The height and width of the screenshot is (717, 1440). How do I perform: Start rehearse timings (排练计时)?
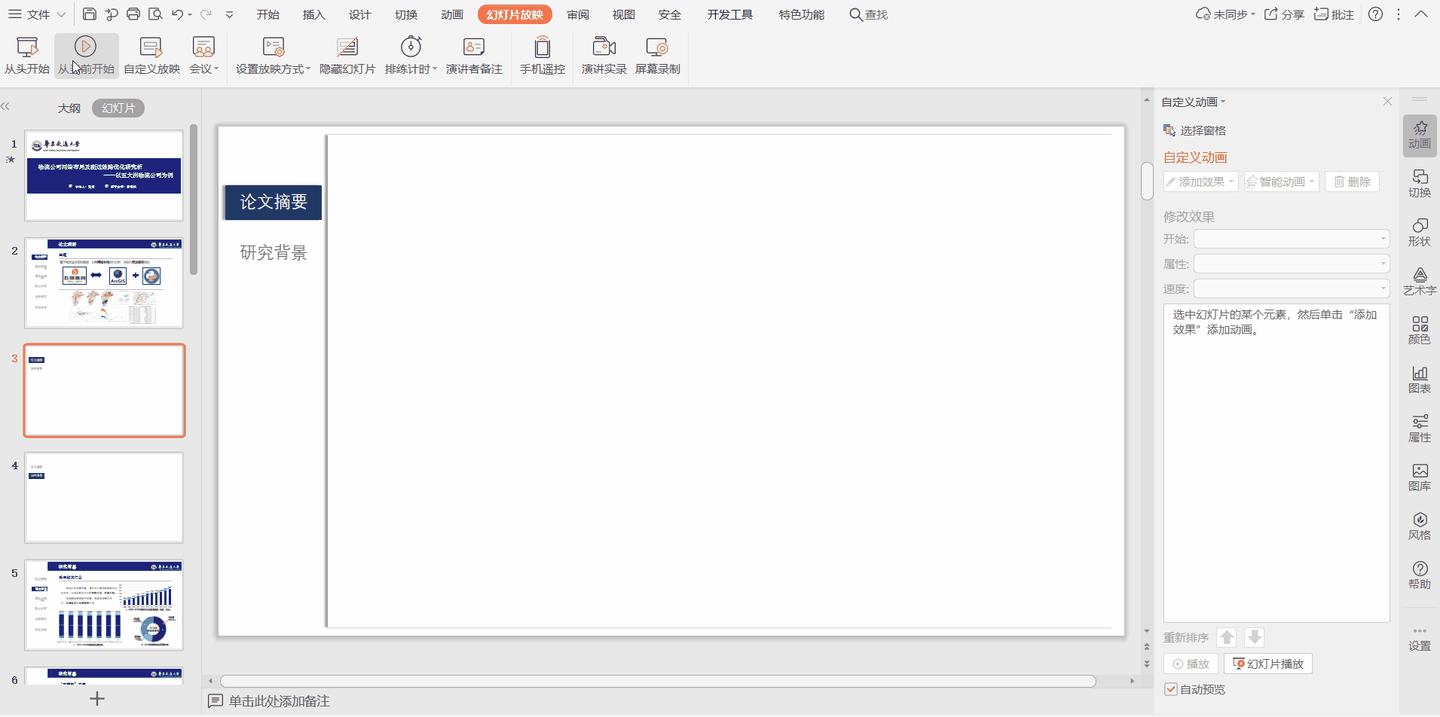click(411, 56)
